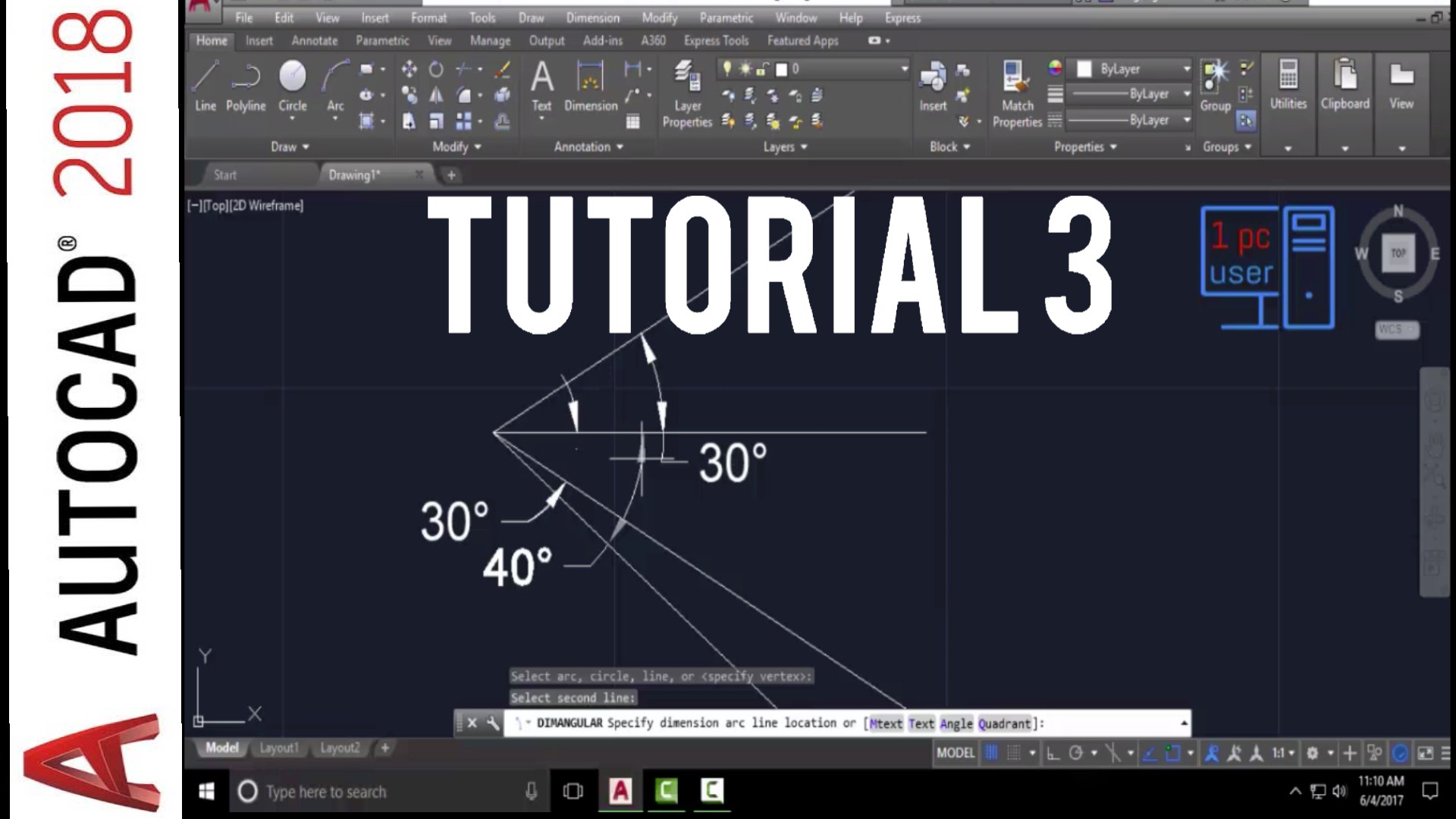Toggle grid display in status bar
The height and width of the screenshot is (819, 1456).
[x=991, y=753]
